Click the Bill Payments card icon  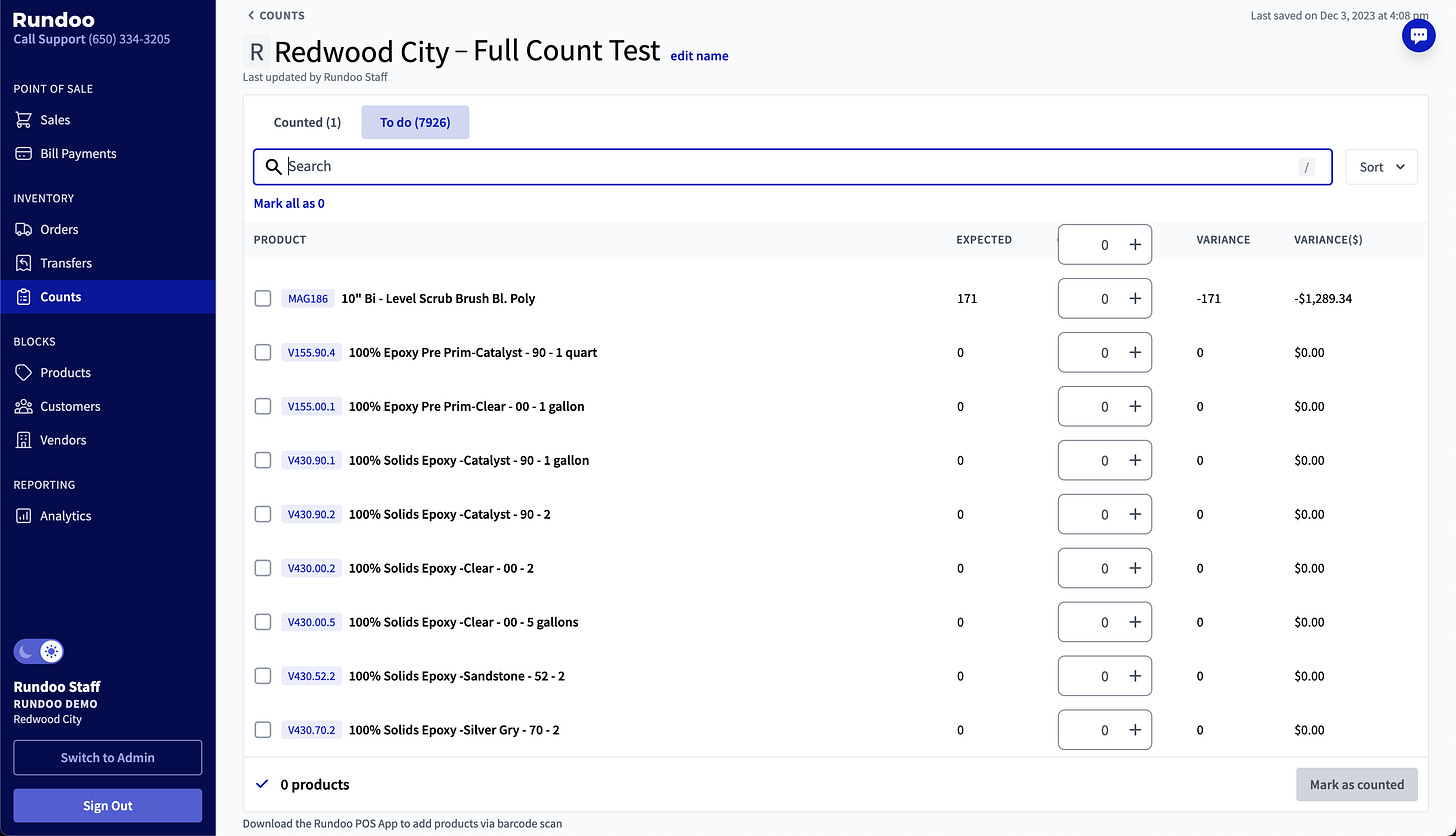click(x=23, y=154)
